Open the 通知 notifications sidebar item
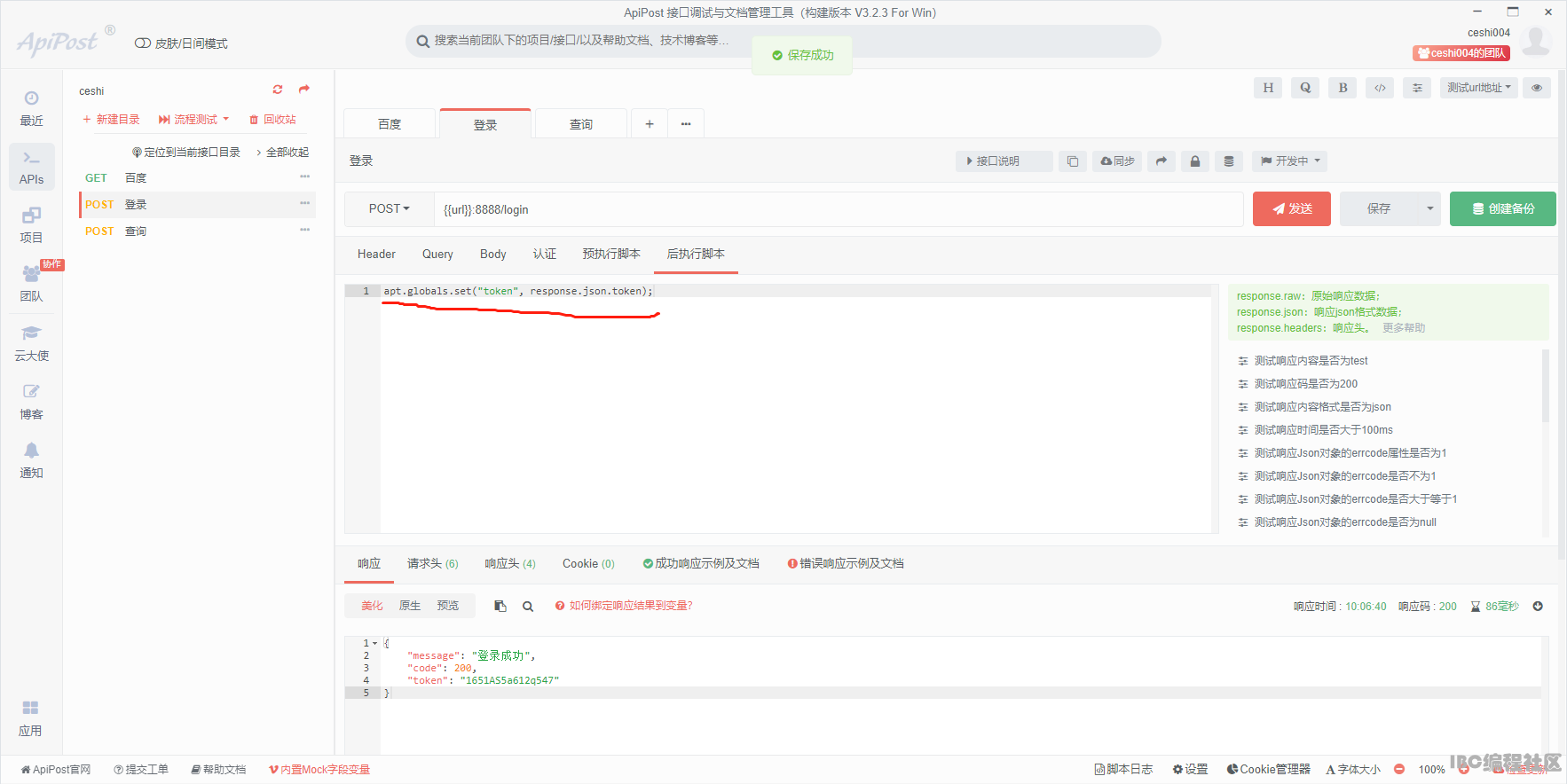 click(31, 460)
